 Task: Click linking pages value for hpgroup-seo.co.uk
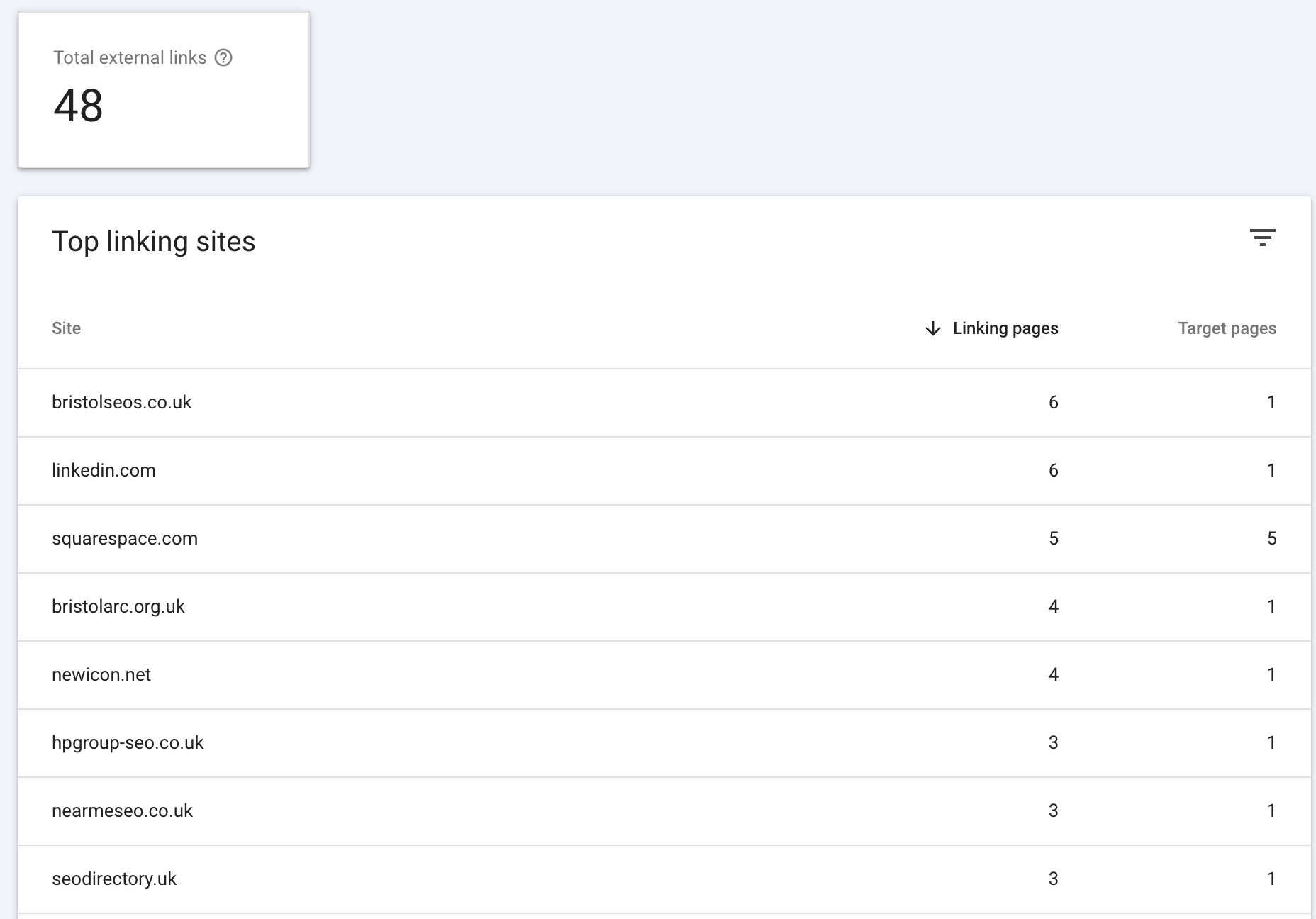(1053, 743)
